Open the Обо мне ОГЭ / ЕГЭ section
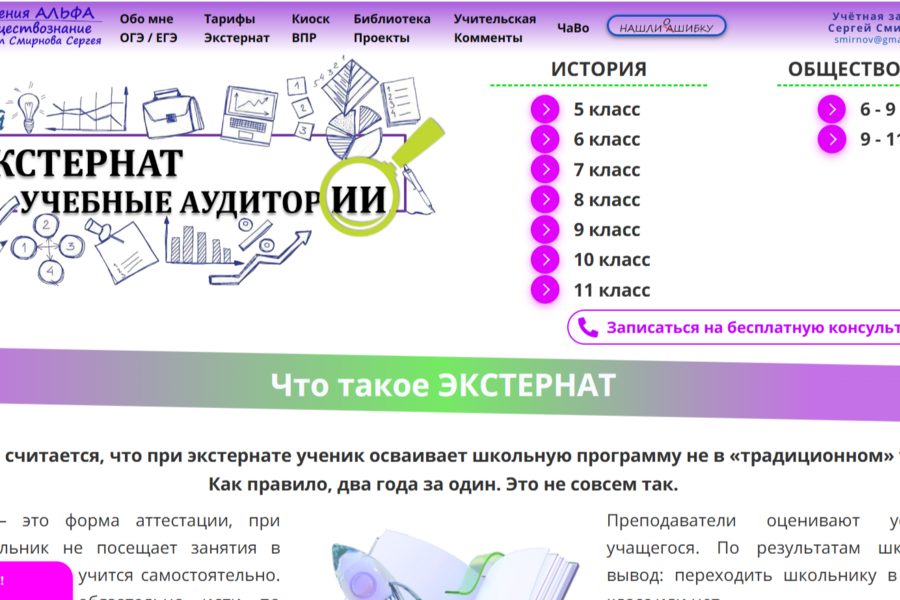Image resolution: width=900 pixels, height=600 pixels. 148,25
